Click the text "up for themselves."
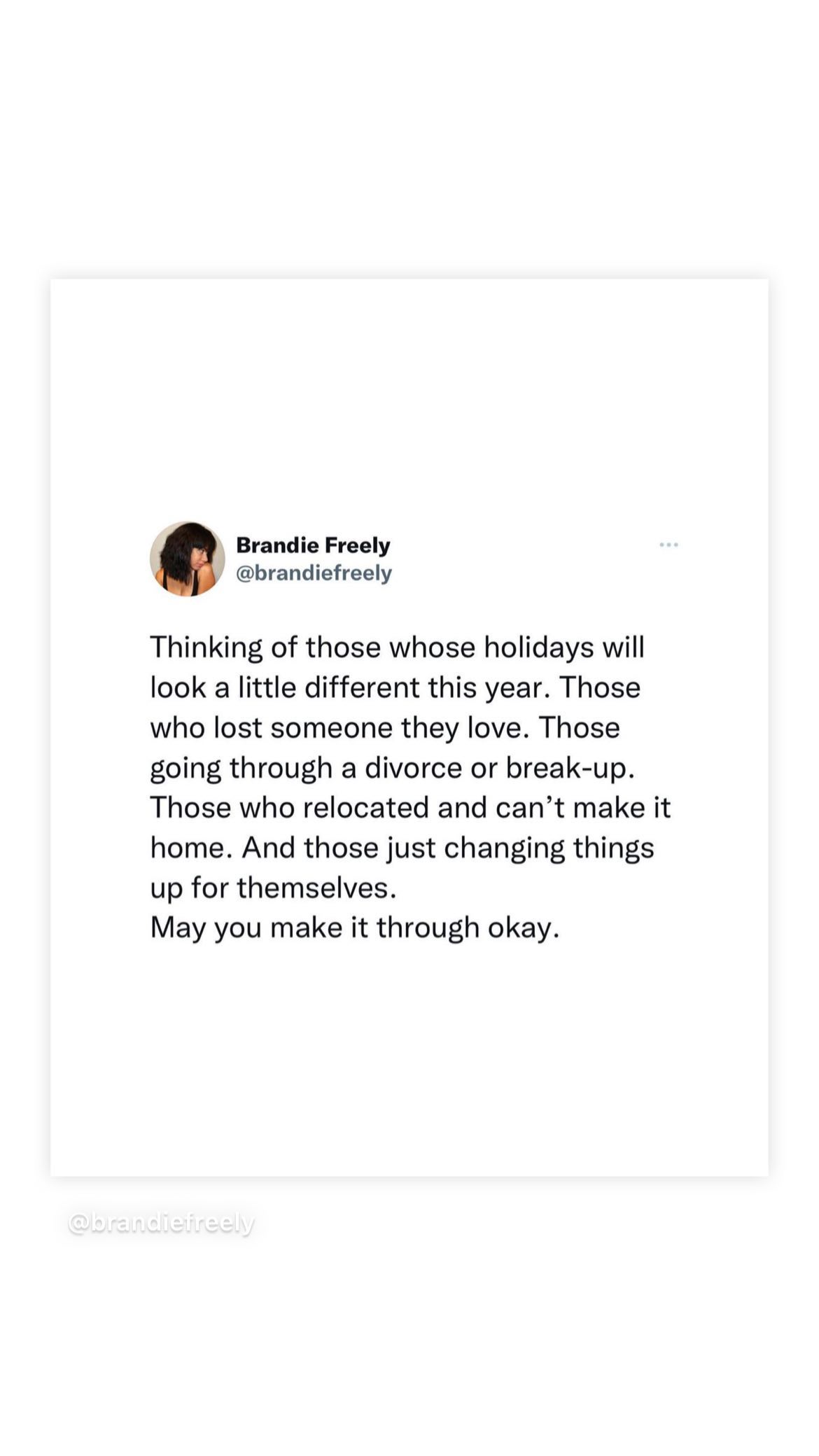The image size is (819, 1456). (x=274, y=888)
